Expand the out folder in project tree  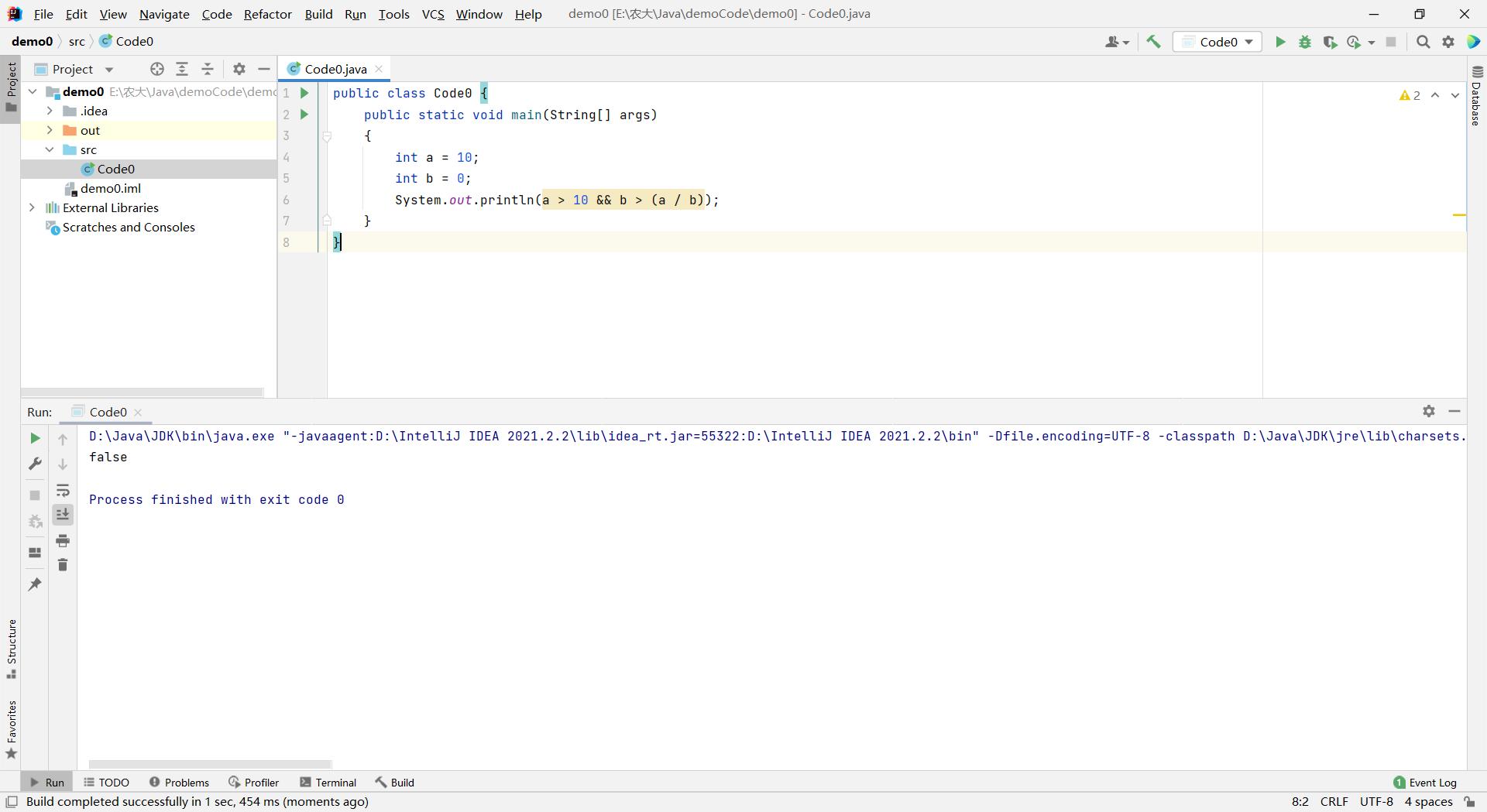coord(50,130)
